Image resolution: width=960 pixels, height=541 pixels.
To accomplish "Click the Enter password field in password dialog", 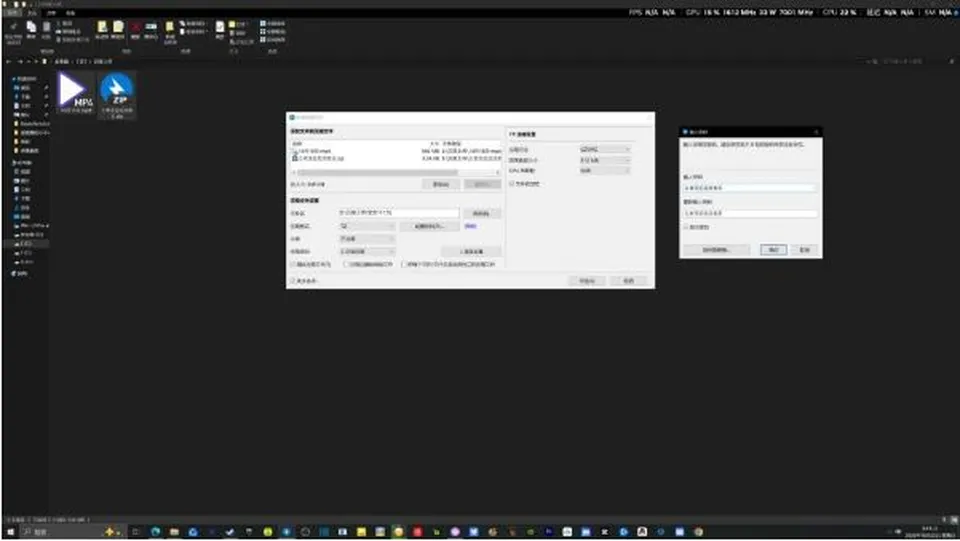I will pos(750,188).
